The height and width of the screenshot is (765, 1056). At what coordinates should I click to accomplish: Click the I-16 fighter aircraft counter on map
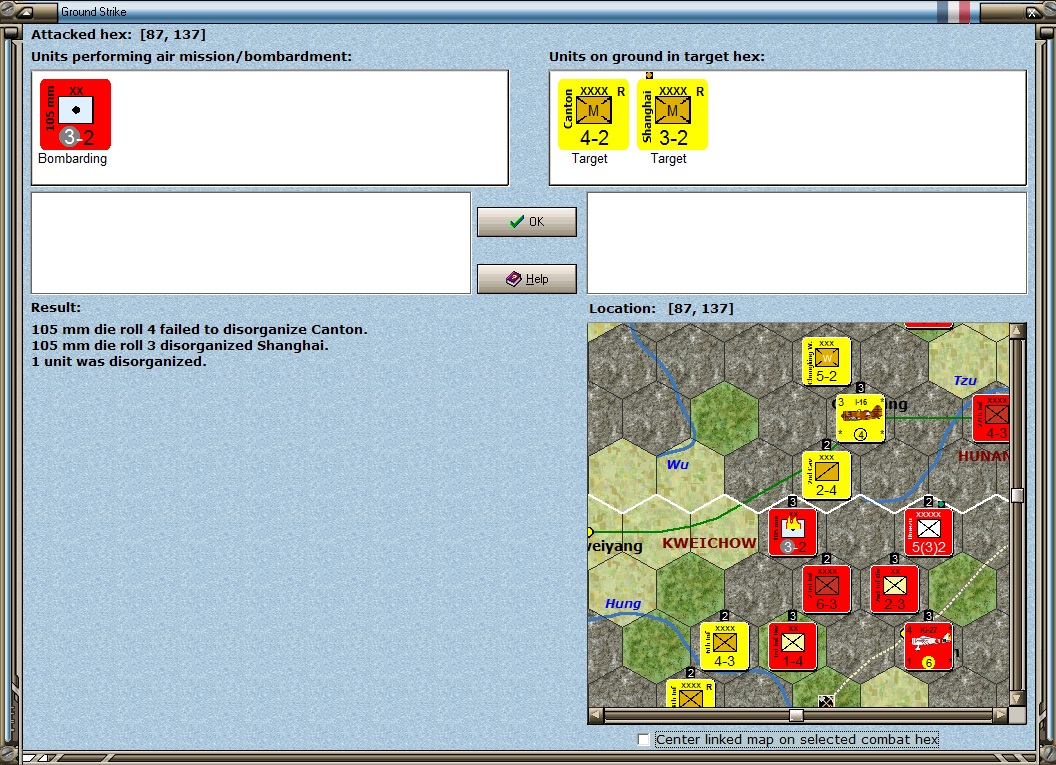[861, 418]
